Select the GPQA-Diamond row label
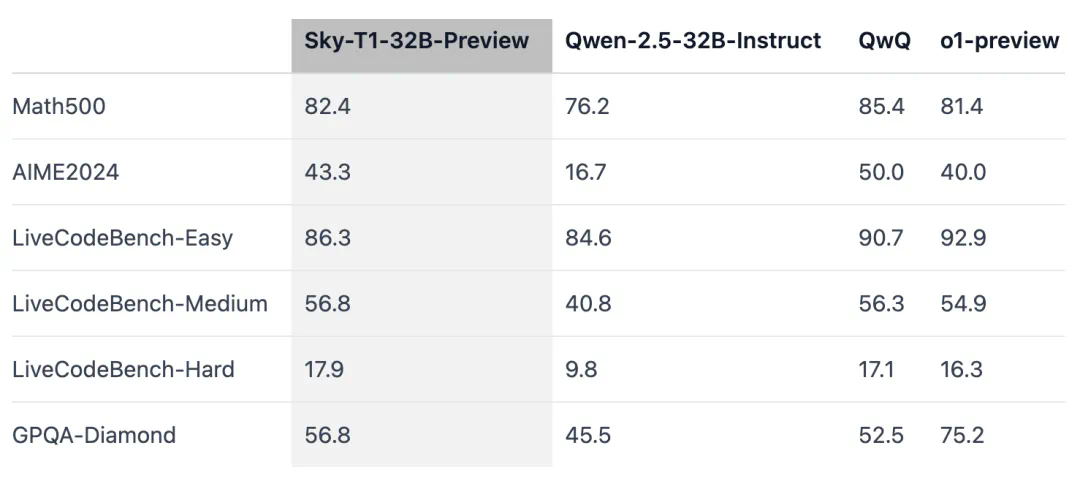Screen dimensions: 1080x478 94,436
